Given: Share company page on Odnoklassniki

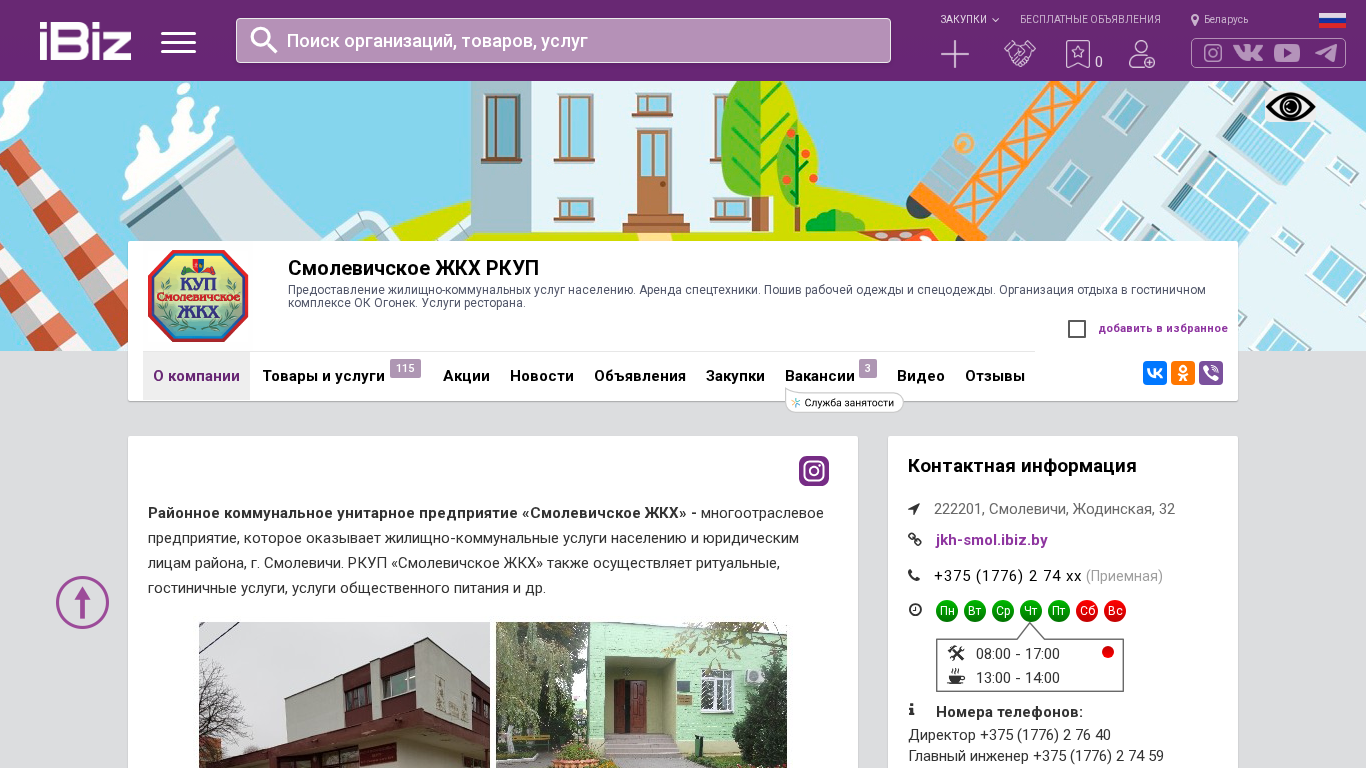Looking at the screenshot, I should [x=1183, y=373].
